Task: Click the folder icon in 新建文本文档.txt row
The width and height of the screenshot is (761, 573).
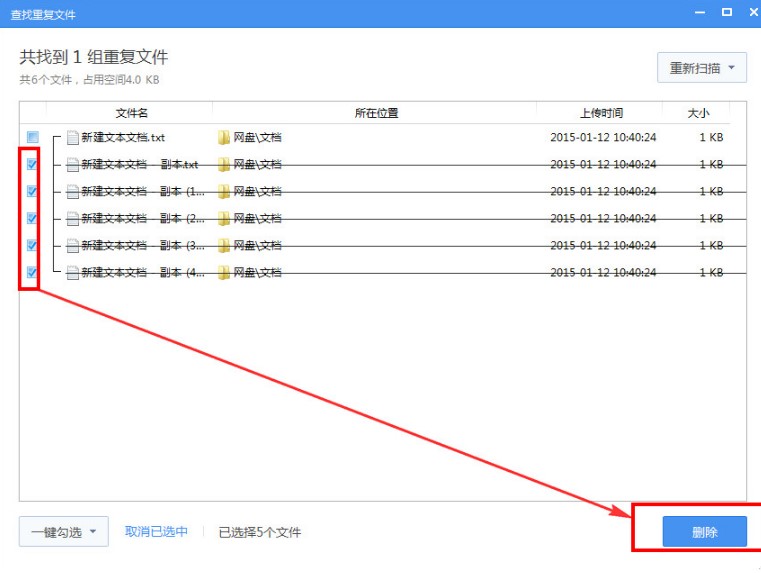Action: (224, 138)
